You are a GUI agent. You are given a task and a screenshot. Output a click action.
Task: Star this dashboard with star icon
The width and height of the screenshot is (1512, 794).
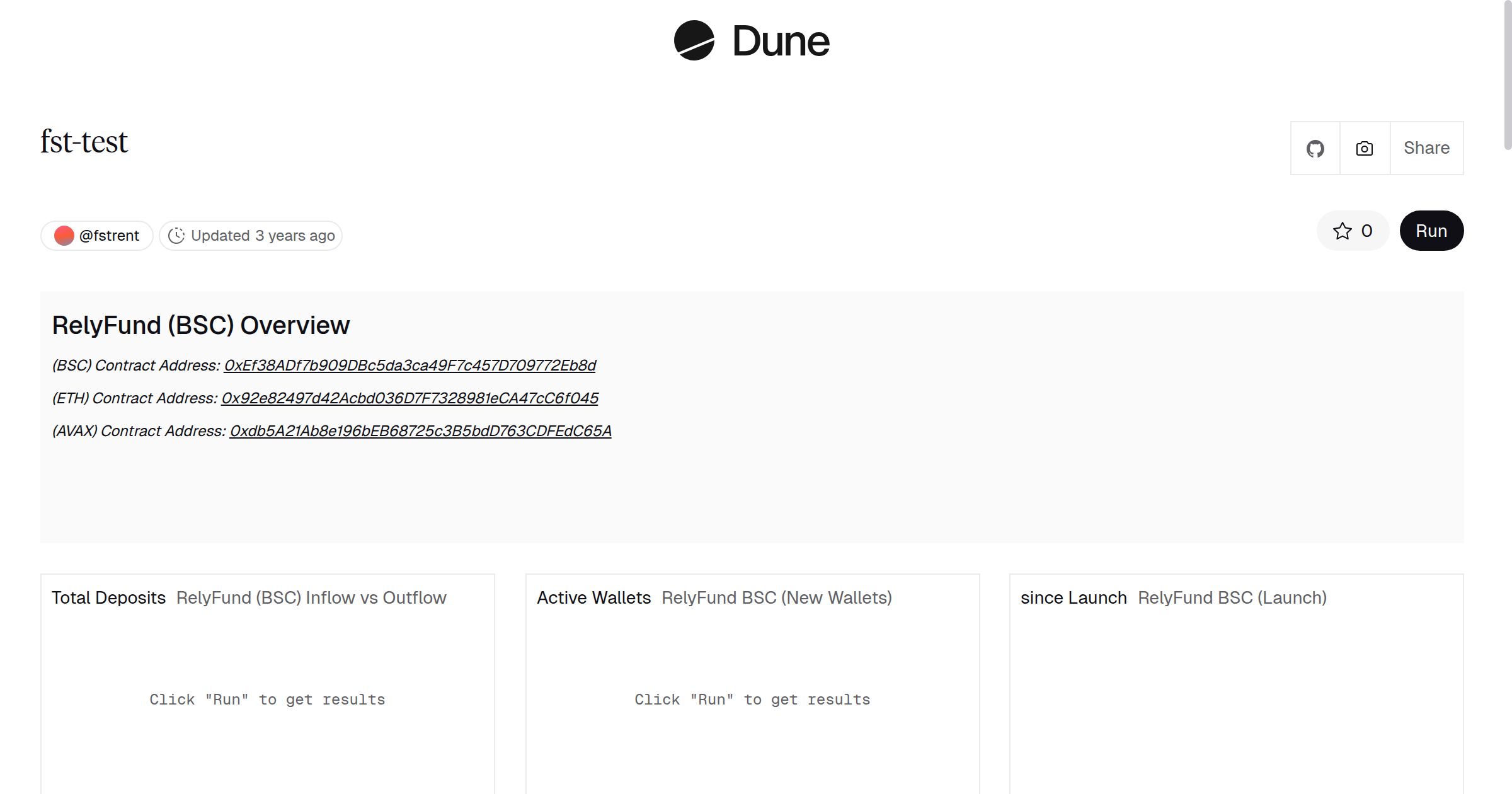point(1343,231)
